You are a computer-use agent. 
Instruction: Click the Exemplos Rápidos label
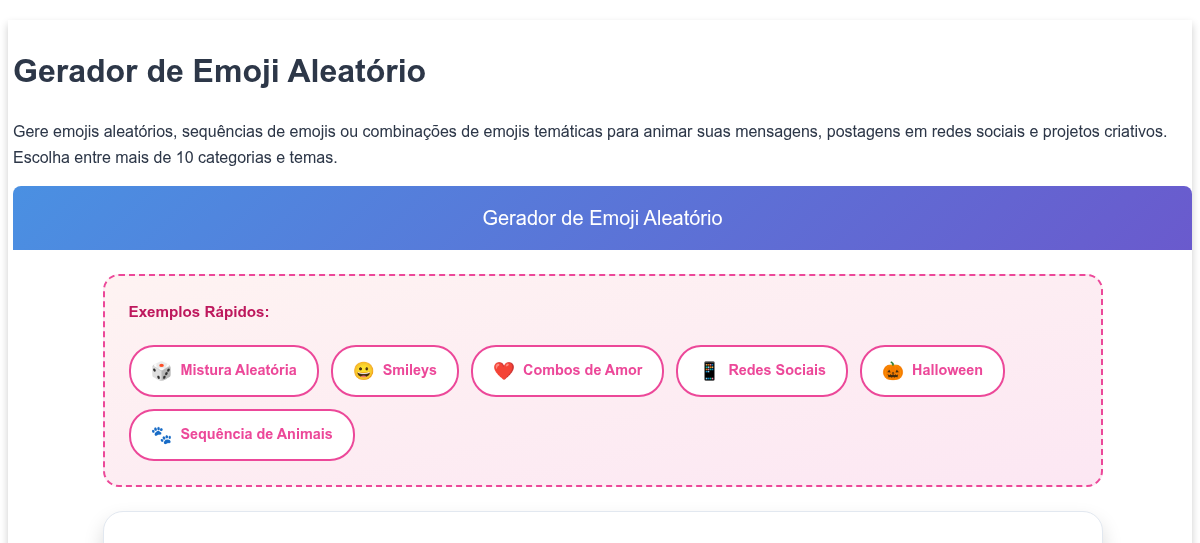199,312
